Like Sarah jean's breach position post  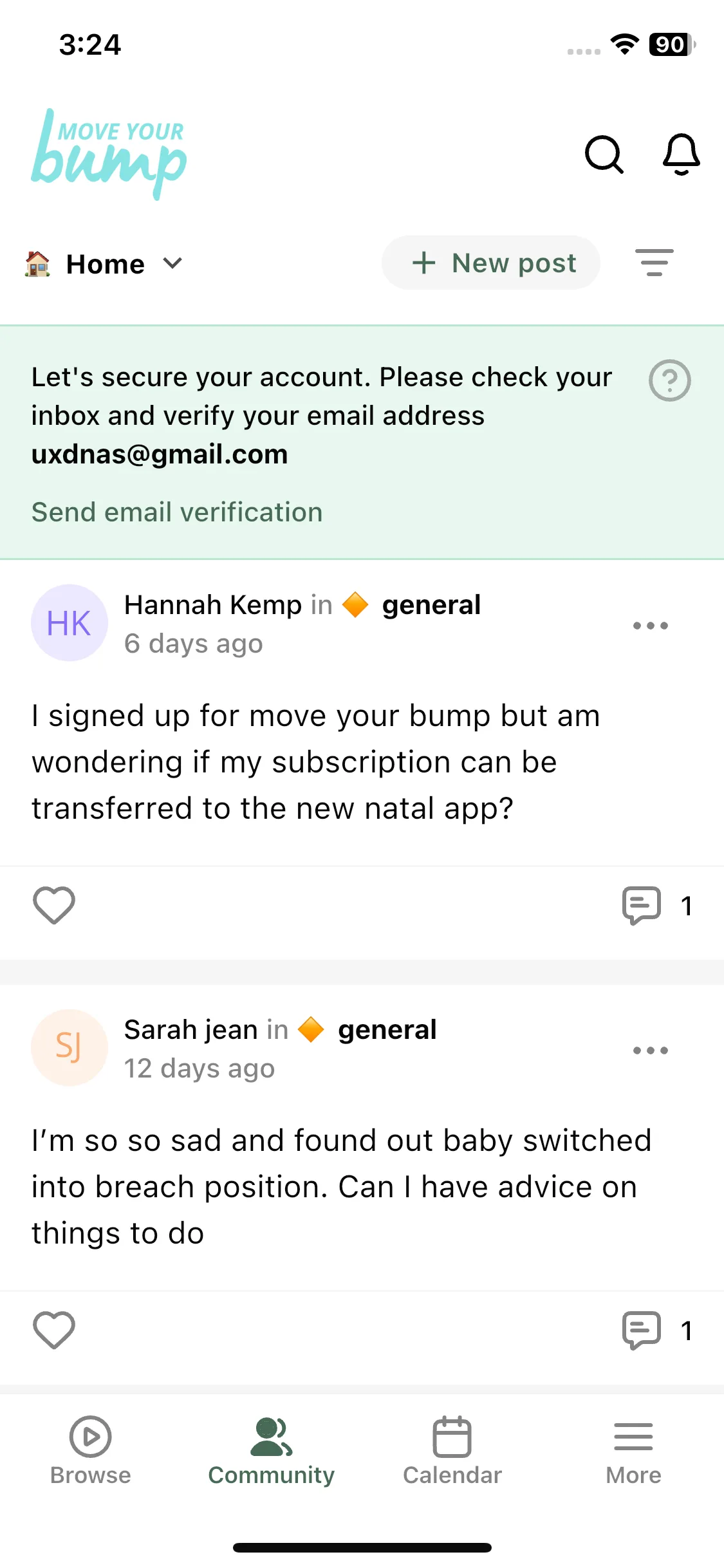[x=54, y=1330]
